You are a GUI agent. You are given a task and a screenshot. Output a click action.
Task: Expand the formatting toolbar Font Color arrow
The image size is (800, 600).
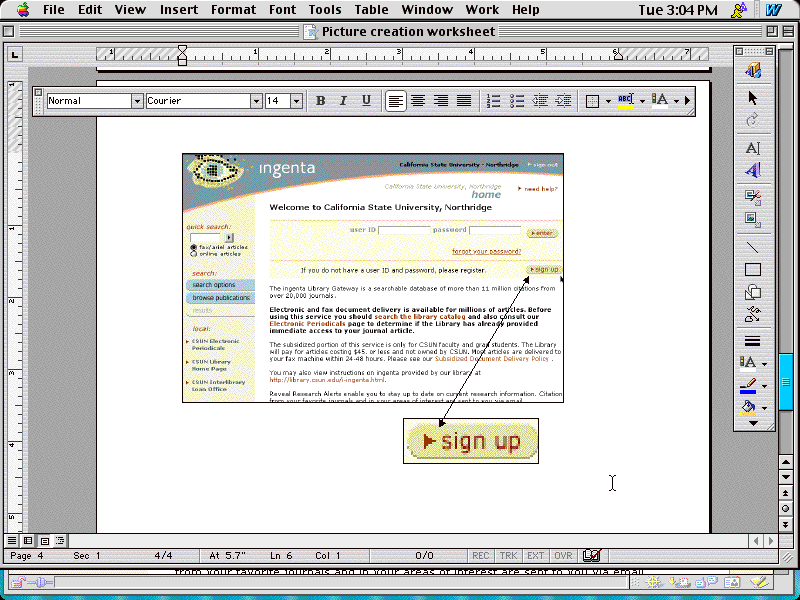[x=677, y=101]
